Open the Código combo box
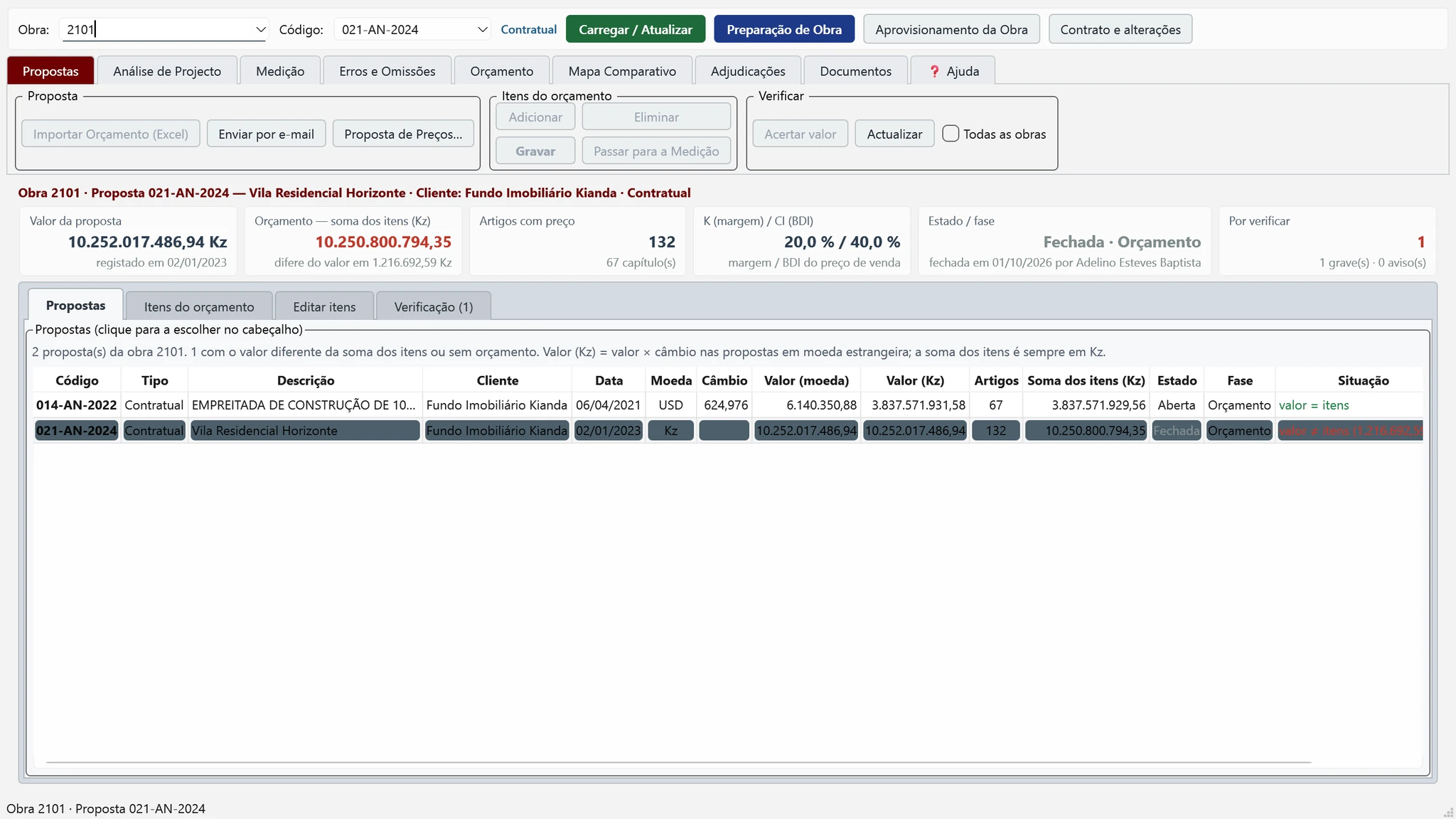This screenshot has width=1456, height=819. pyautogui.click(x=412, y=30)
